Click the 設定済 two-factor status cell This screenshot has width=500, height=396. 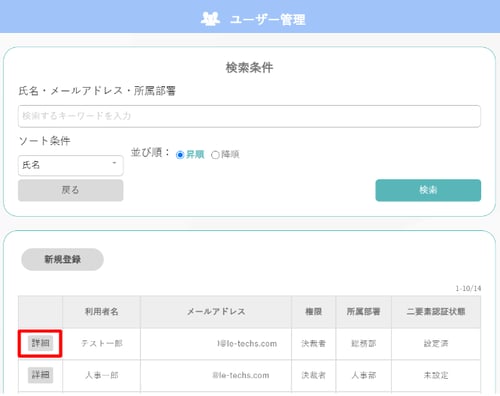pyautogui.click(x=436, y=343)
